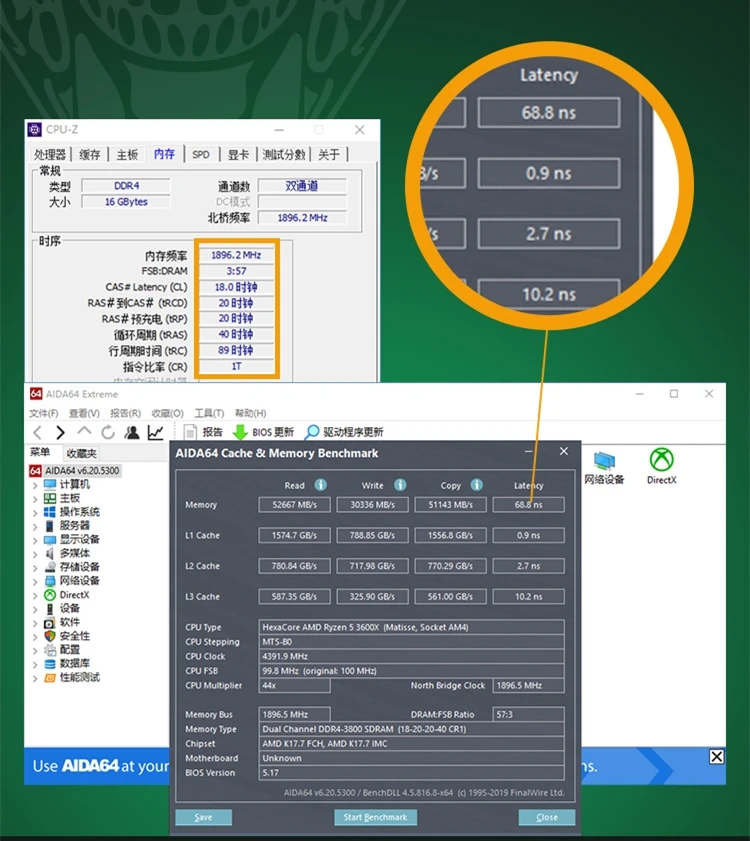Select DirectX in the AIDA64 tree

67,594
